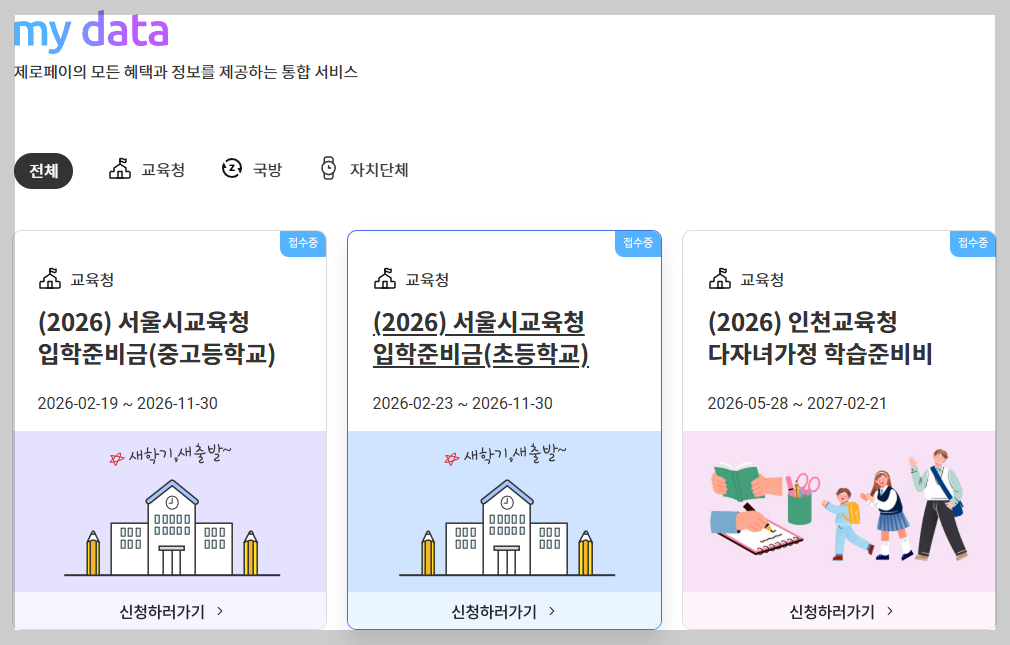The width and height of the screenshot is (1010, 645).
Task: Click 접수중 badge on 초등학교 card
Action: [x=638, y=243]
